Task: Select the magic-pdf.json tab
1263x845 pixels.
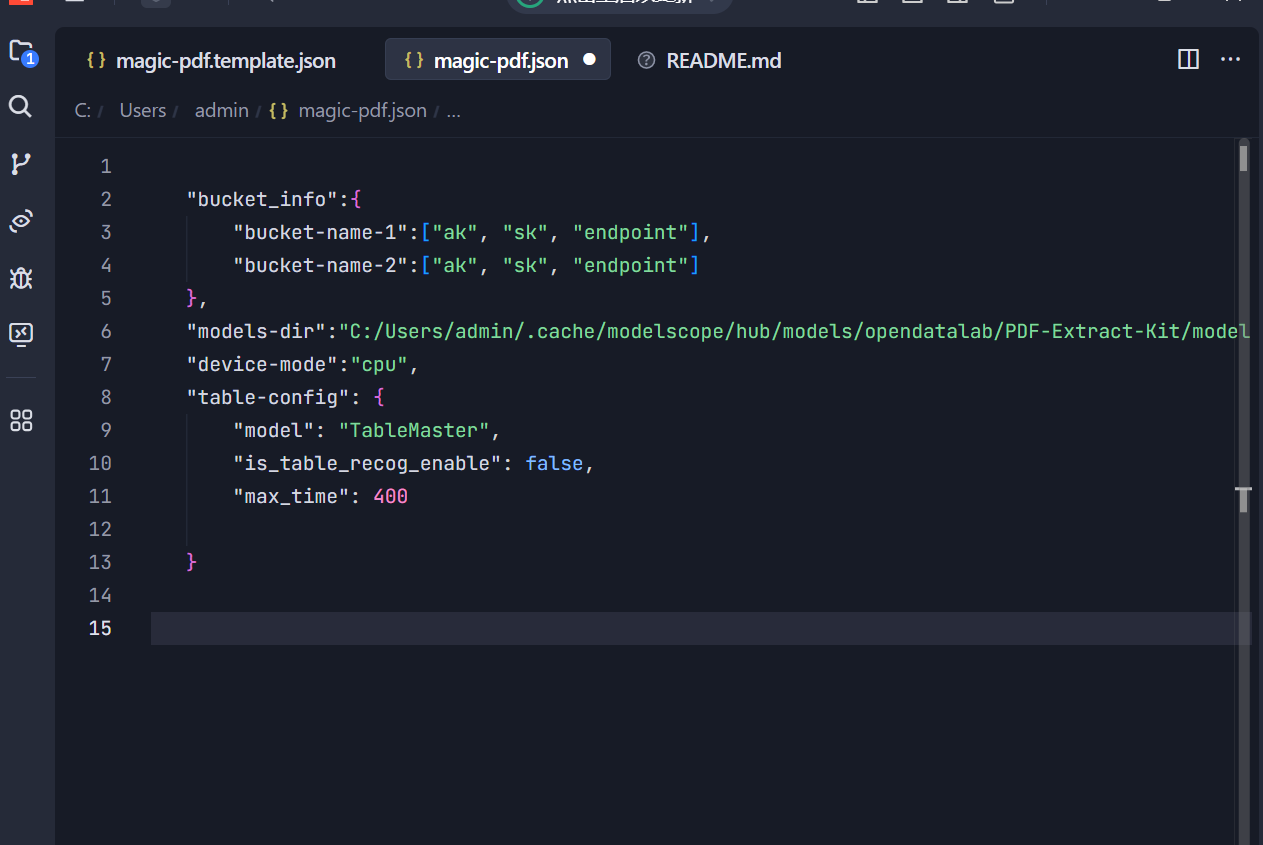Action: point(498,60)
